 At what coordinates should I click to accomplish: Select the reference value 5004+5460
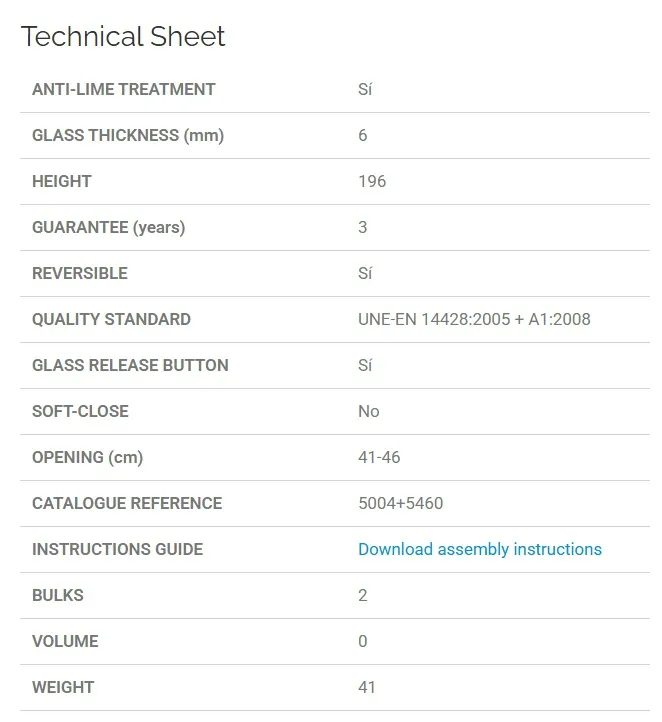pos(401,503)
